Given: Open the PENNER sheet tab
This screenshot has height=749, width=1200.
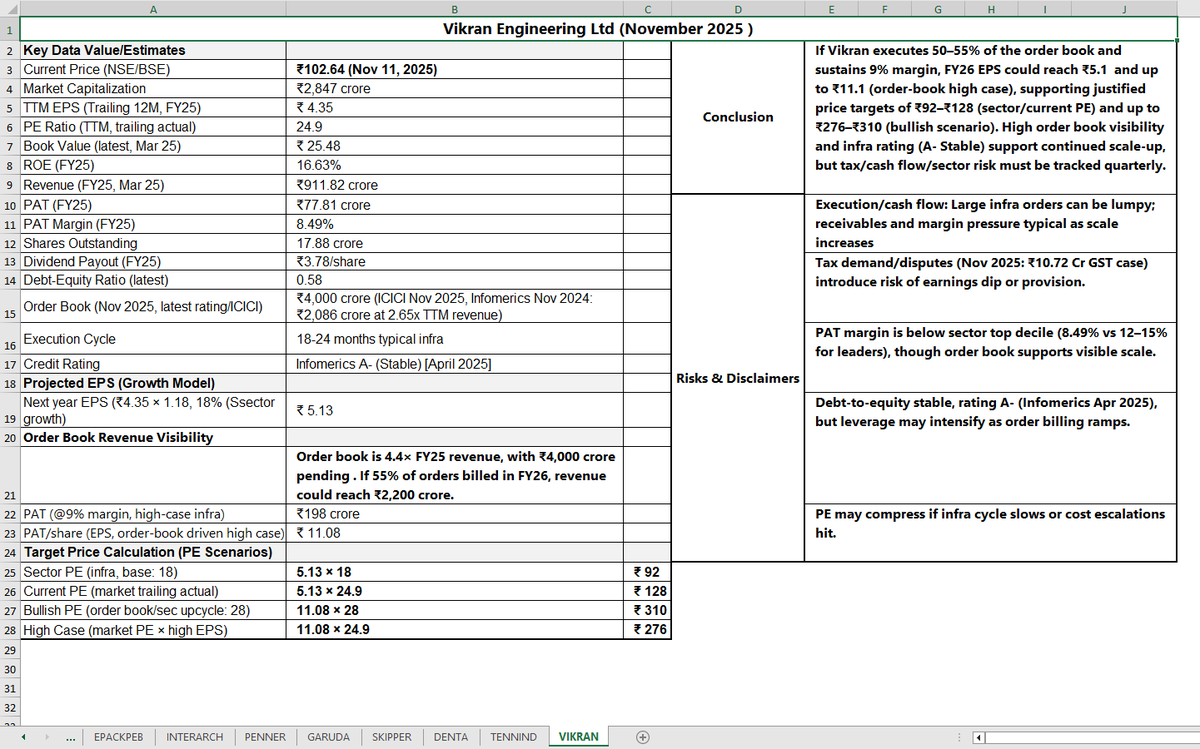Looking at the screenshot, I should pos(265,737).
